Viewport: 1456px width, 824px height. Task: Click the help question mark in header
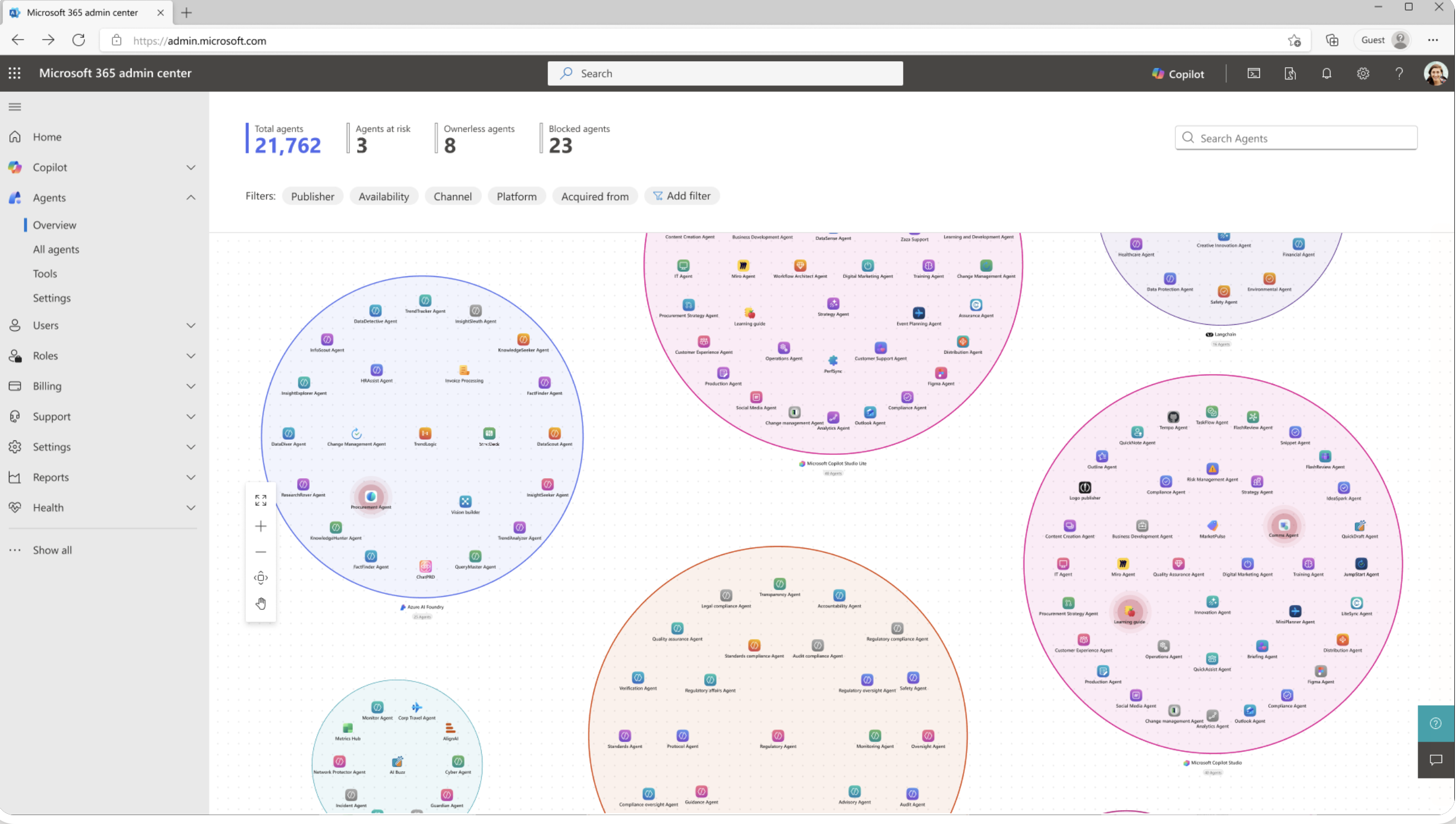[x=1399, y=73]
